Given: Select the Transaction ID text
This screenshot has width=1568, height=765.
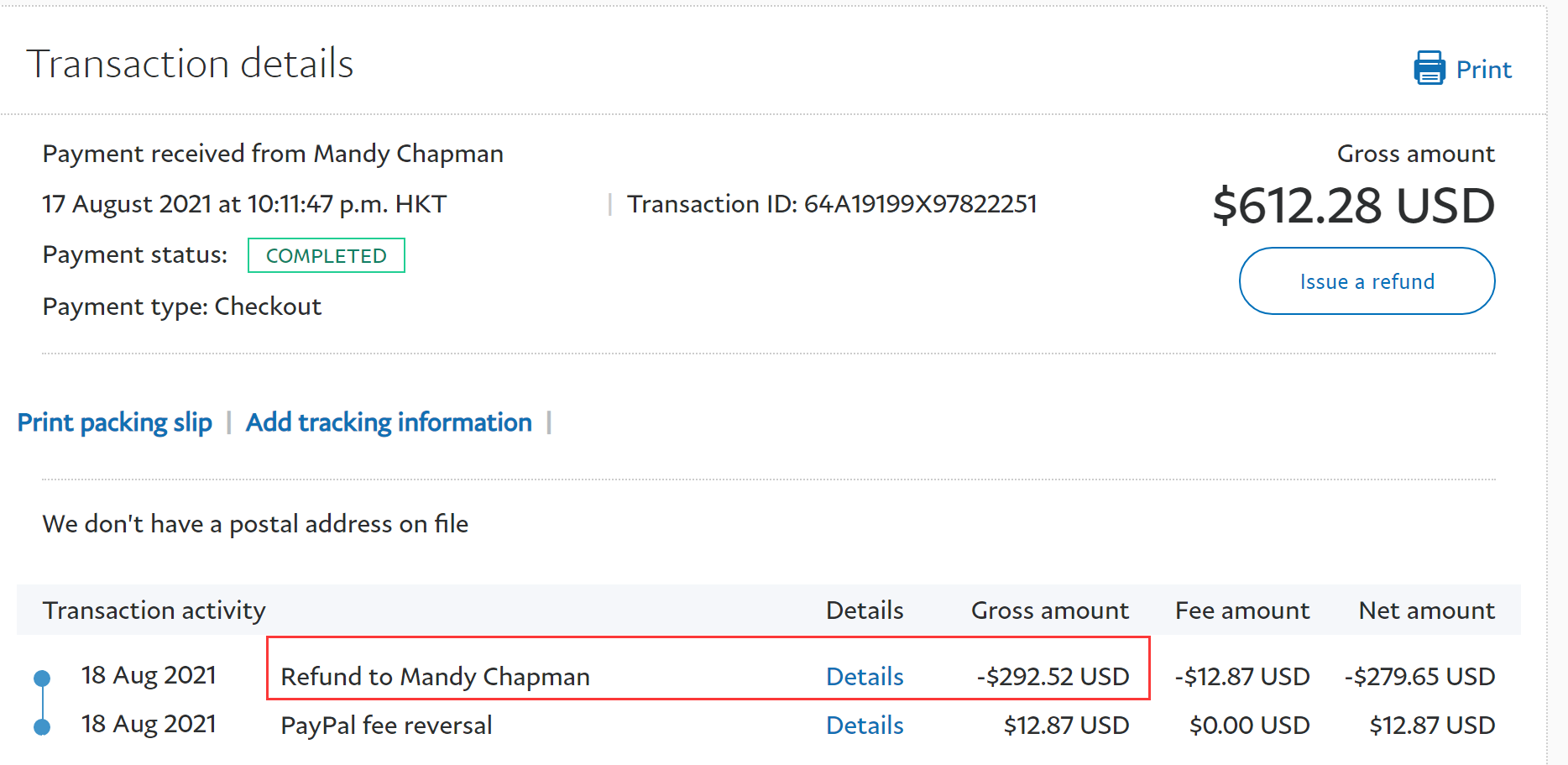Looking at the screenshot, I should pyautogui.click(x=832, y=204).
